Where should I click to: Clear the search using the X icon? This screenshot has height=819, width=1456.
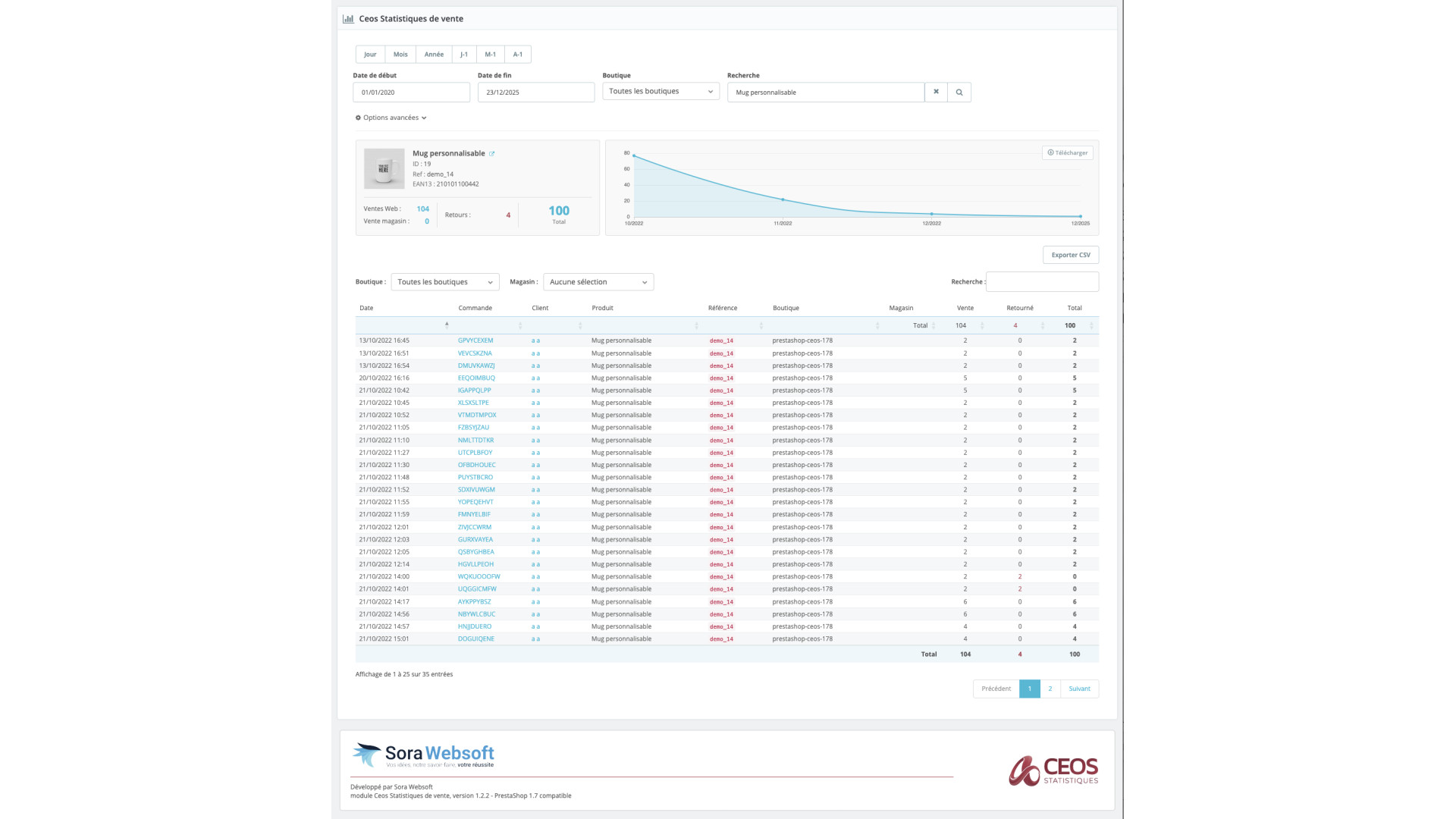(935, 92)
